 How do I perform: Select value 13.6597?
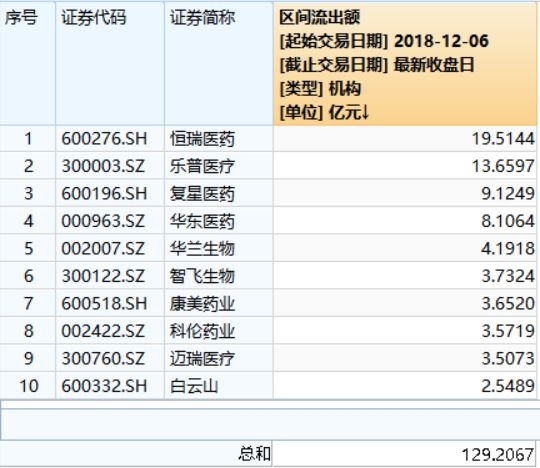coord(503,166)
